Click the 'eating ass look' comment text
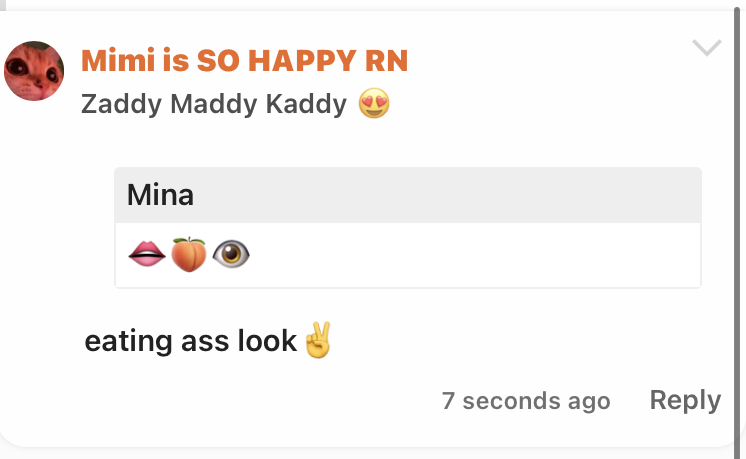 point(190,341)
